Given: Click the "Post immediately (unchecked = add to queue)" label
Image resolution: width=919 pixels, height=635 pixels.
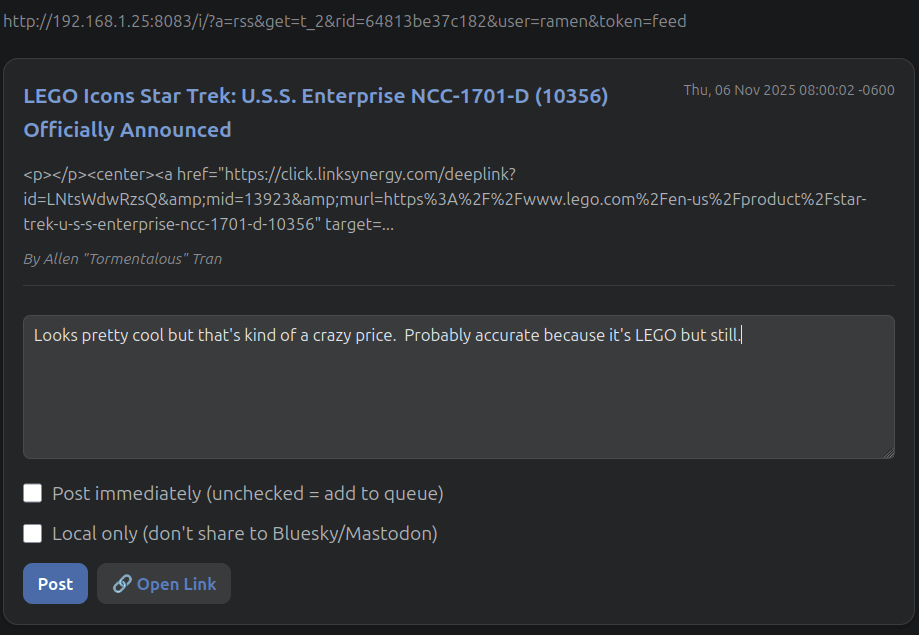Looking at the screenshot, I should point(247,493).
